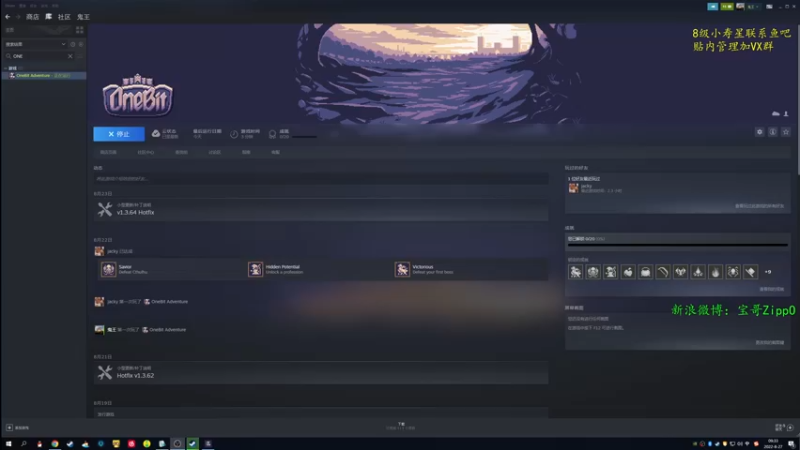Collapse the 游戏 category in sidebar
The image size is (800, 450).
(x=6, y=68)
